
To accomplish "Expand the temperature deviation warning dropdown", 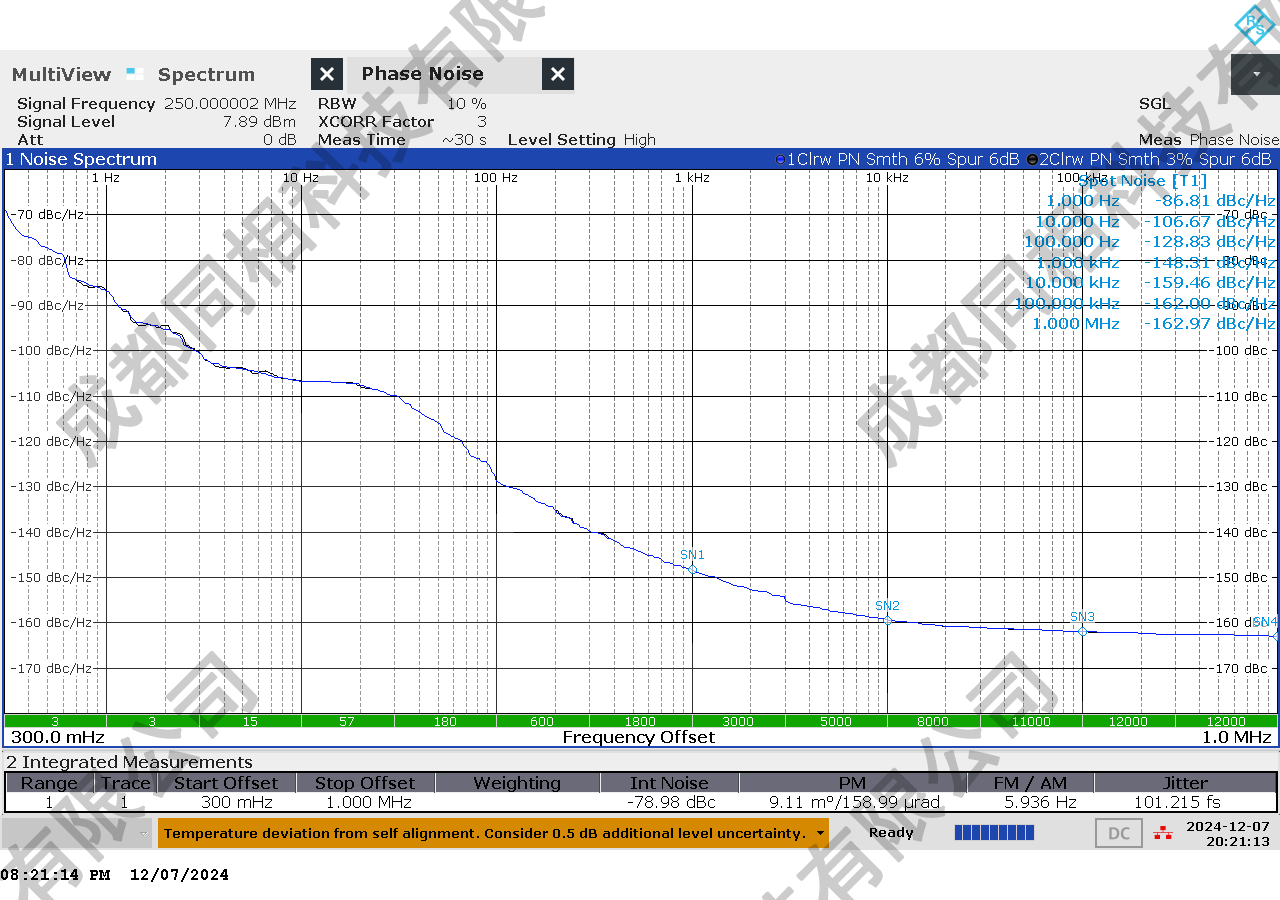I will coord(820,833).
